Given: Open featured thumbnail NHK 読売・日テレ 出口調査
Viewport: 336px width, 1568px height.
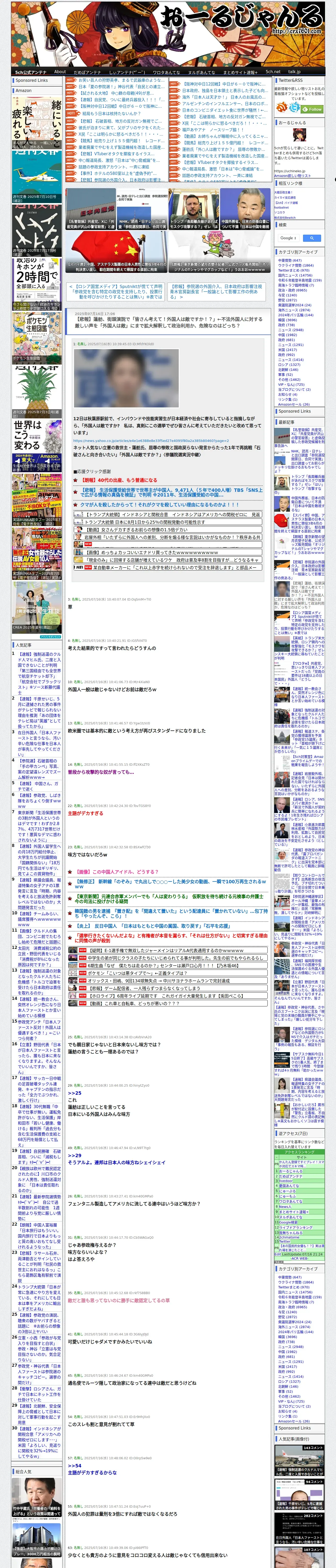Looking at the screenshot, I should (x=142, y=209).
